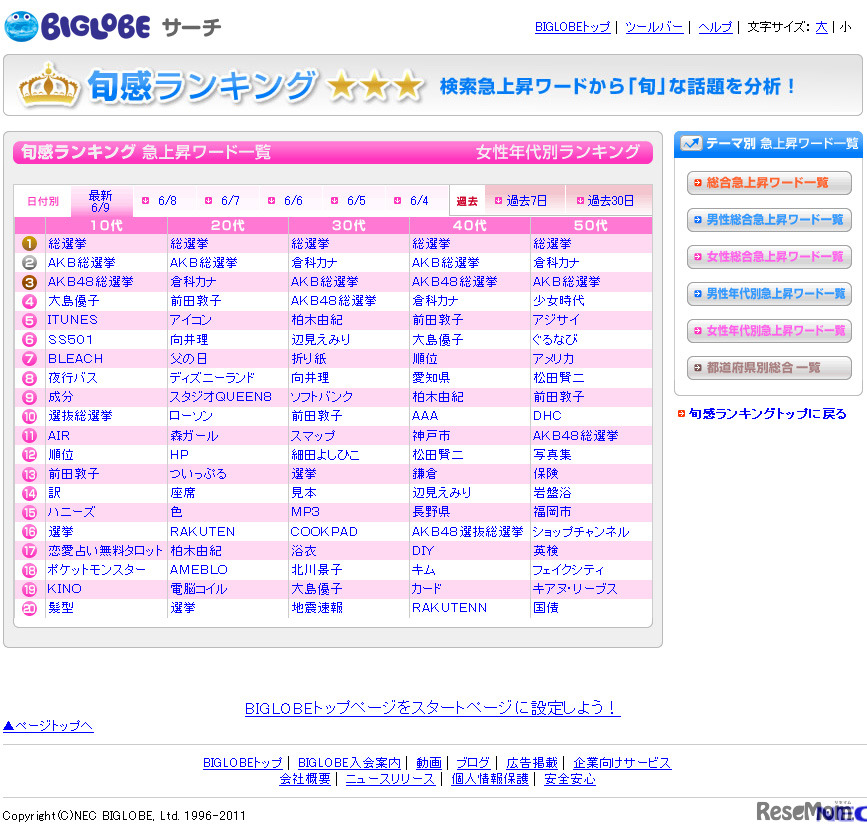The width and height of the screenshot is (867, 834).
Task: Click BIGLOBEトップページをスタートページに設定しよう link
Action: 432,708
